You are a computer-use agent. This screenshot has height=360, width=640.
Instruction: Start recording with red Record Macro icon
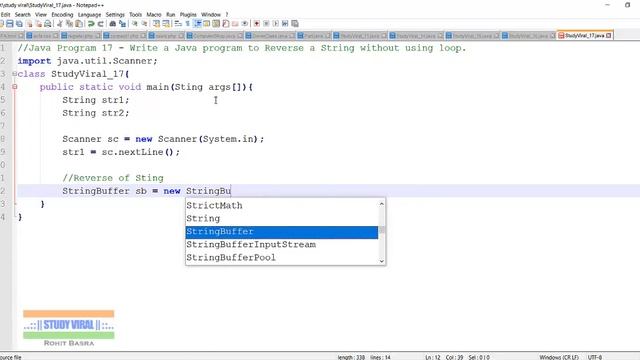point(257,24)
